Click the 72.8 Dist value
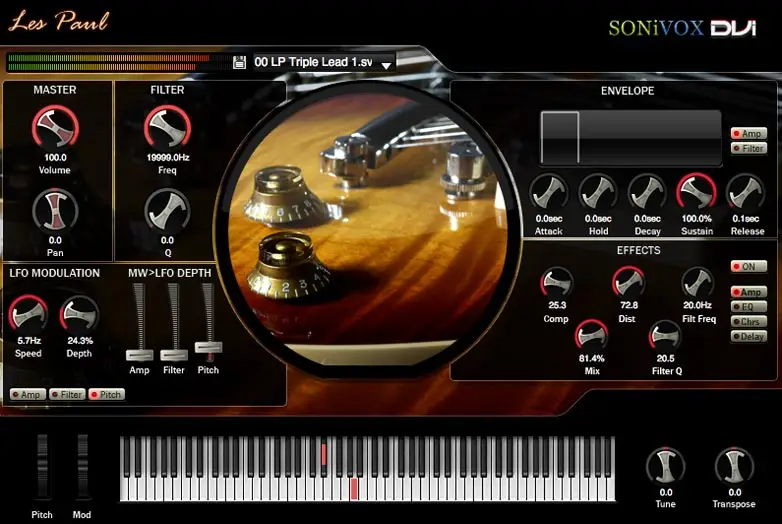This screenshot has width=782, height=524. pyautogui.click(x=629, y=305)
